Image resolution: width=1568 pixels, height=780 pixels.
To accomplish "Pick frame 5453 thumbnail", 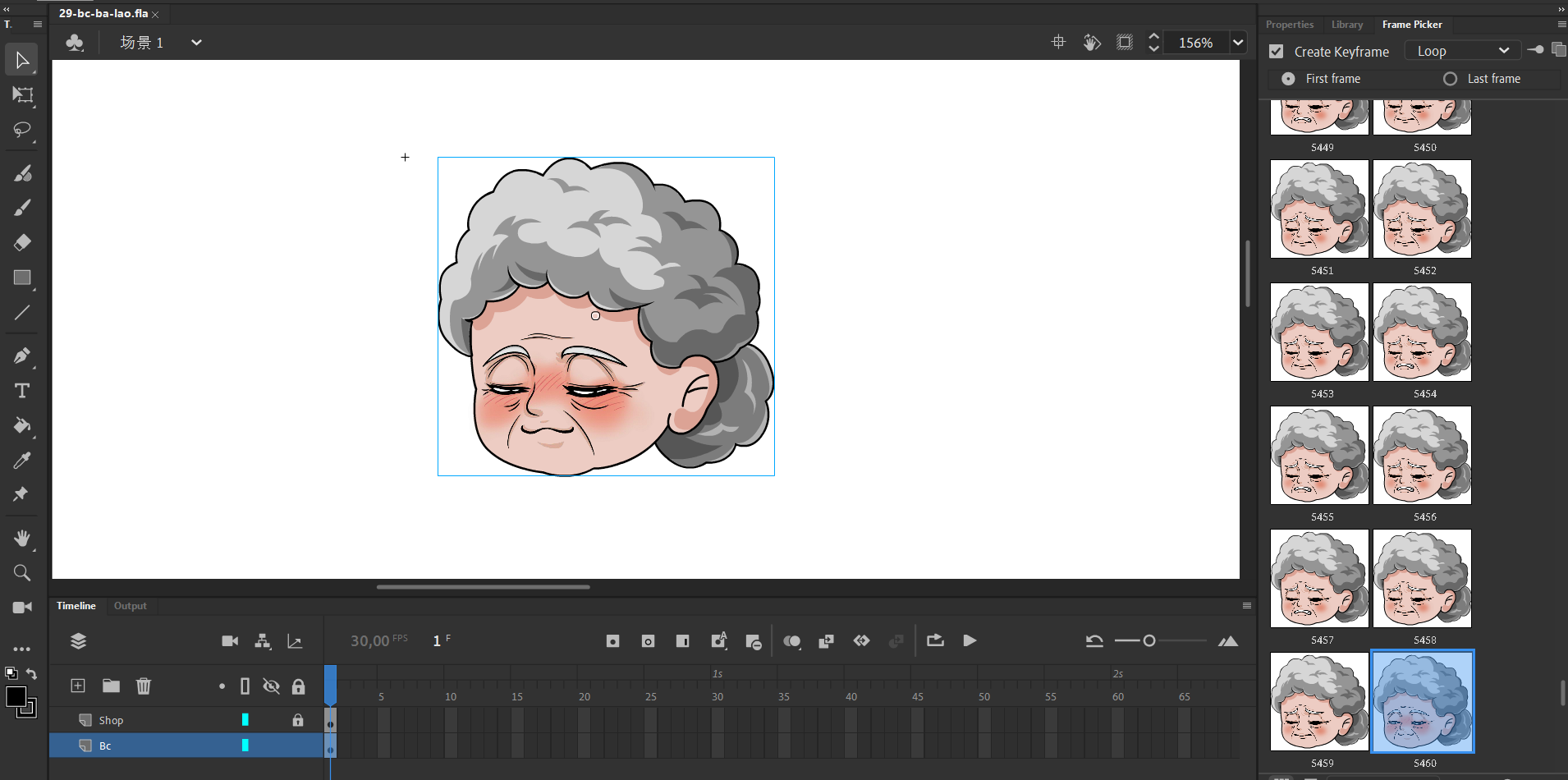I will 1319,333.
